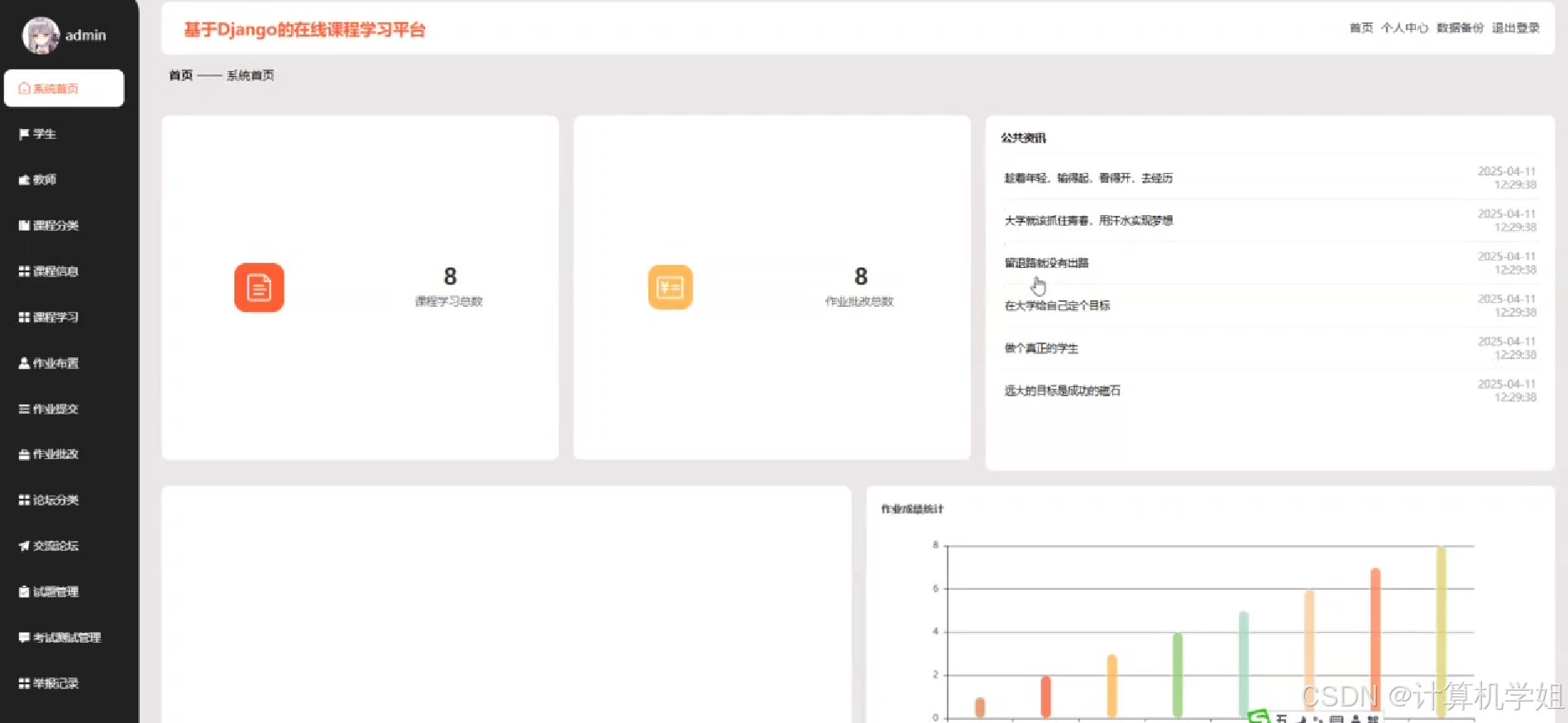
Task: Click the flag icon beside 学生
Action: point(24,134)
